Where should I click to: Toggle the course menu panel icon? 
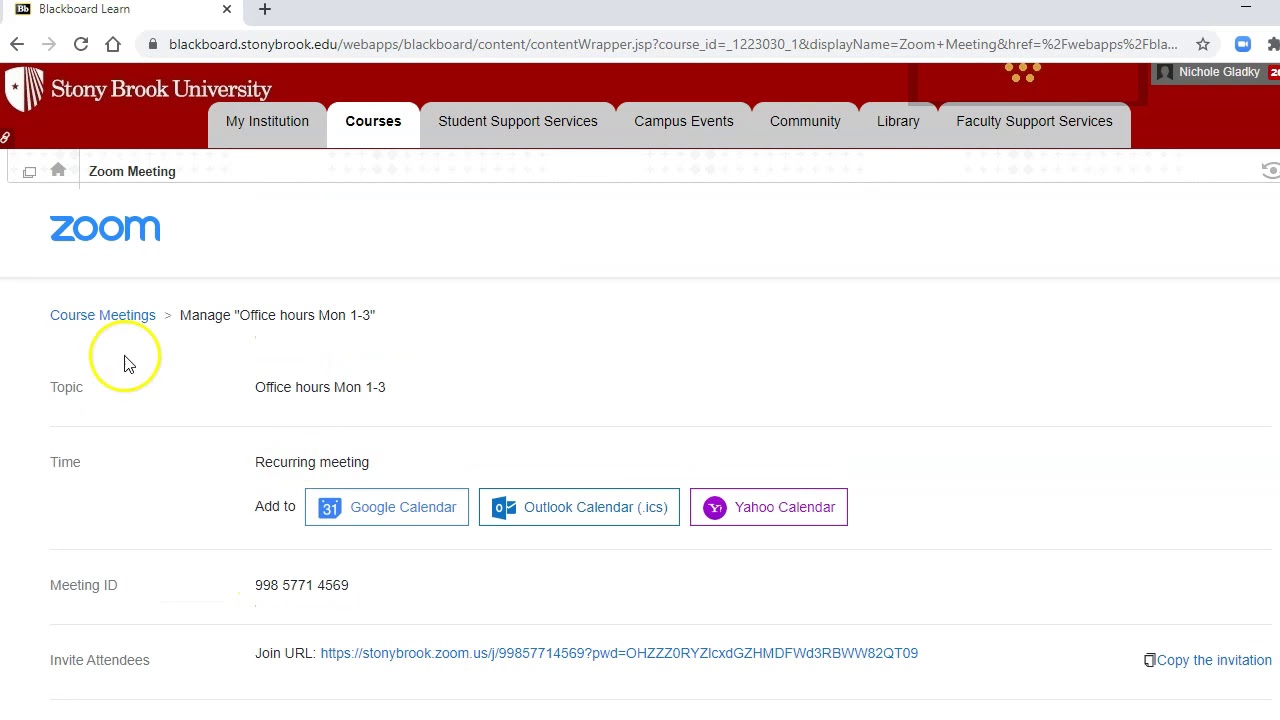click(29, 172)
